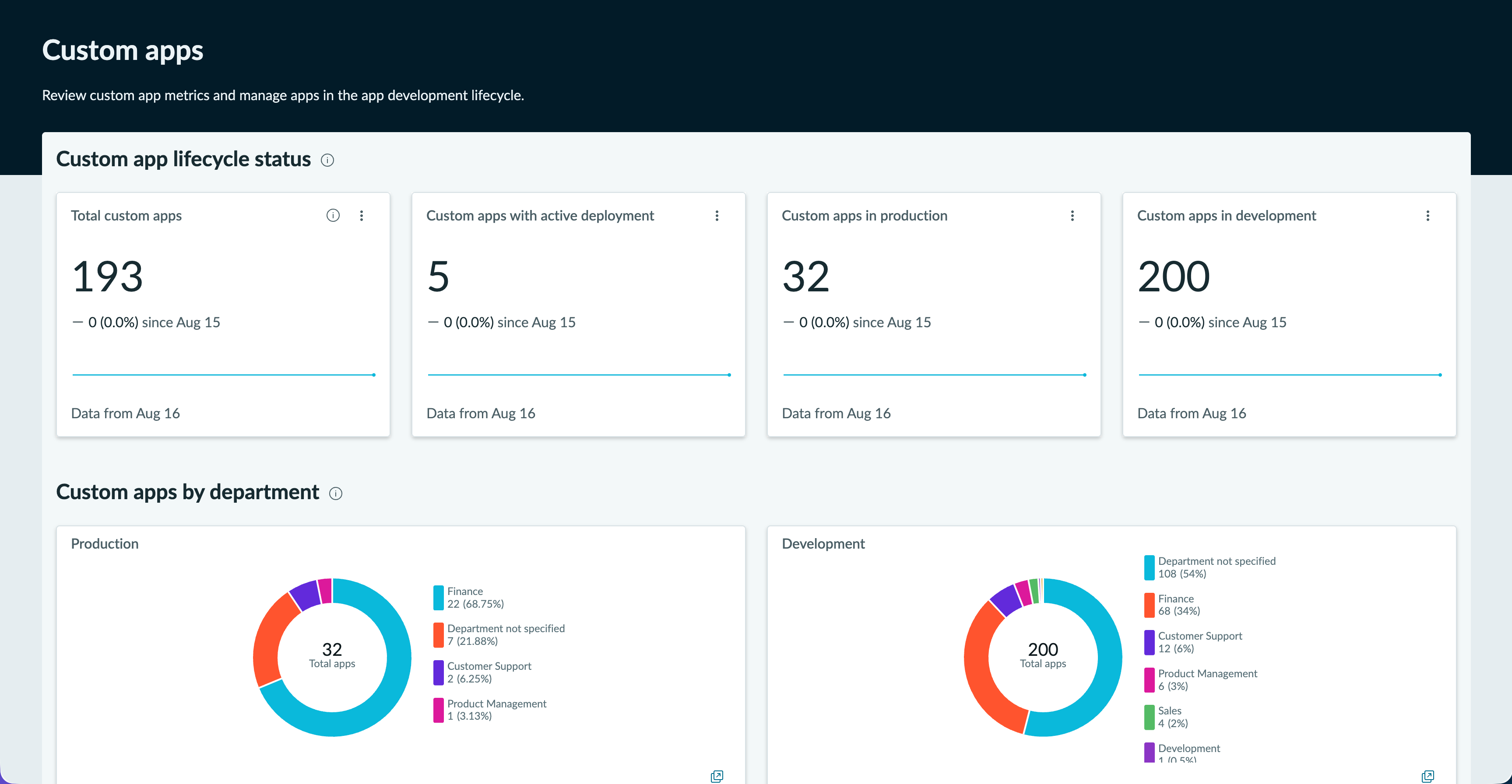Select Sales swatch in Development legend
The image size is (1512, 784).
[x=1149, y=717]
